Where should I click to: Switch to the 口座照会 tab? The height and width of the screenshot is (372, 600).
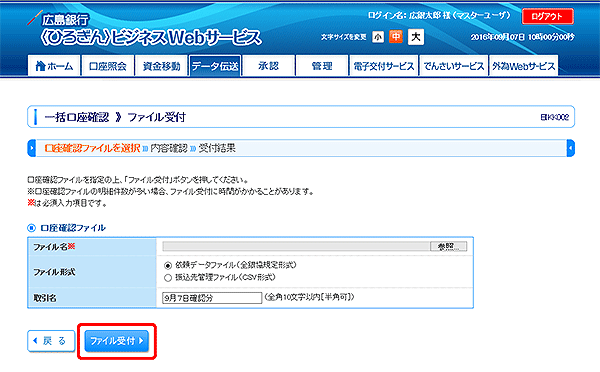(x=108, y=66)
